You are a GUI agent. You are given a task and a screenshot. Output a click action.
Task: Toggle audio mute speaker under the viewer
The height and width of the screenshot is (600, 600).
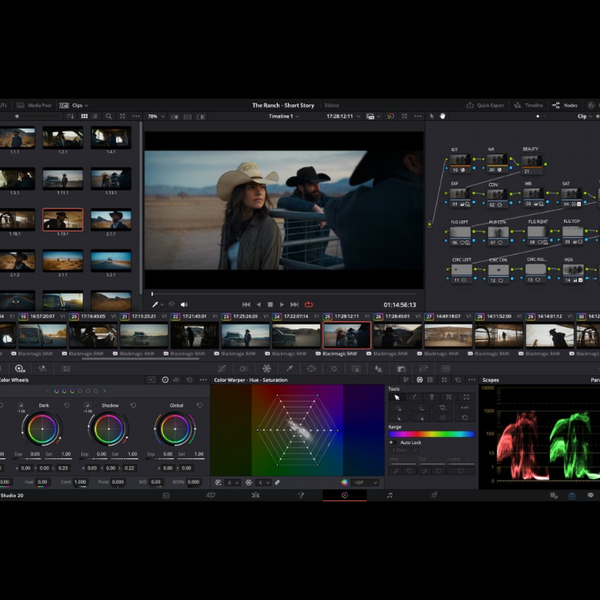(184, 305)
